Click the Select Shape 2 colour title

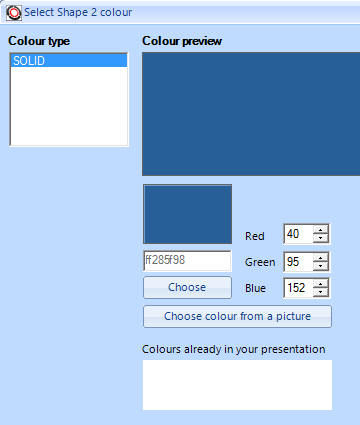[78, 13]
